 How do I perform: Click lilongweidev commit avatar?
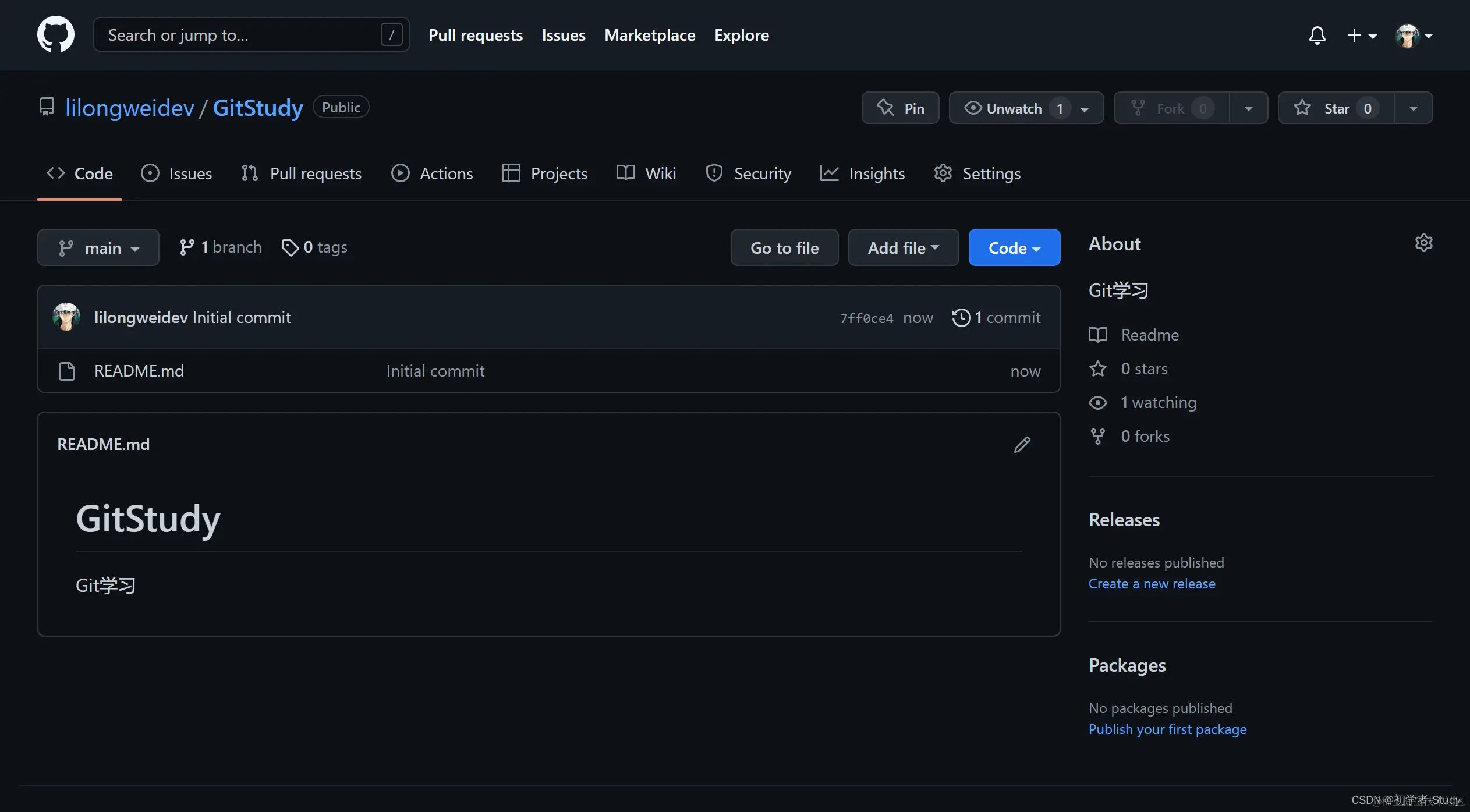point(66,317)
